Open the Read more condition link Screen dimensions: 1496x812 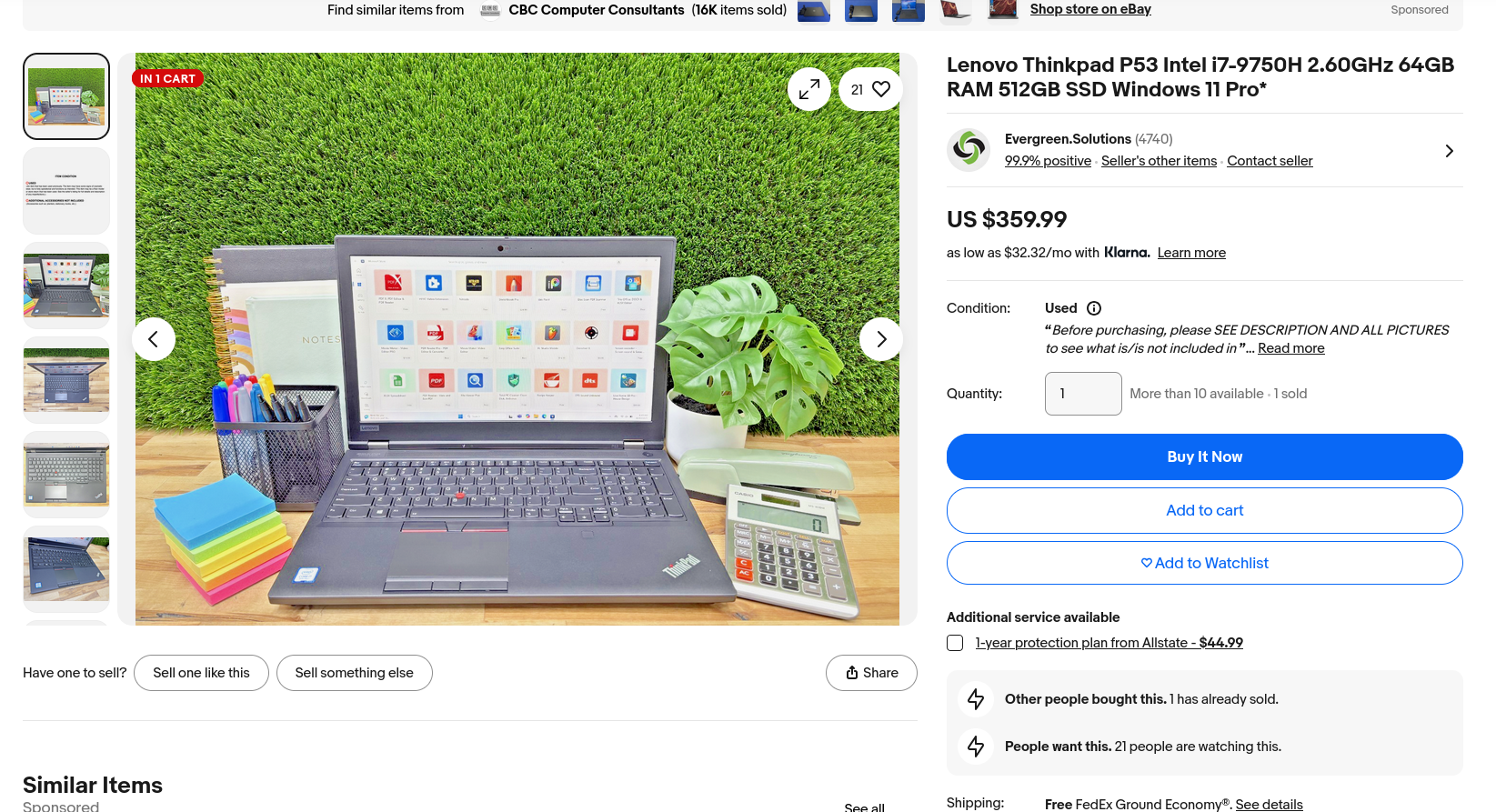pyautogui.click(x=1290, y=348)
